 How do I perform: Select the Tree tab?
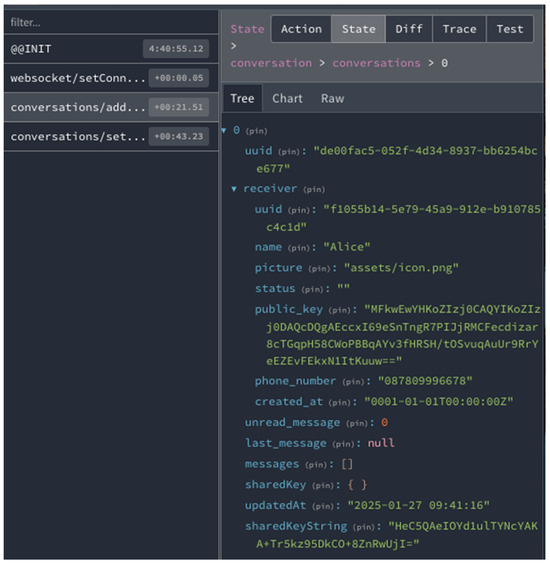pyautogui.click(x=242, y=99)
